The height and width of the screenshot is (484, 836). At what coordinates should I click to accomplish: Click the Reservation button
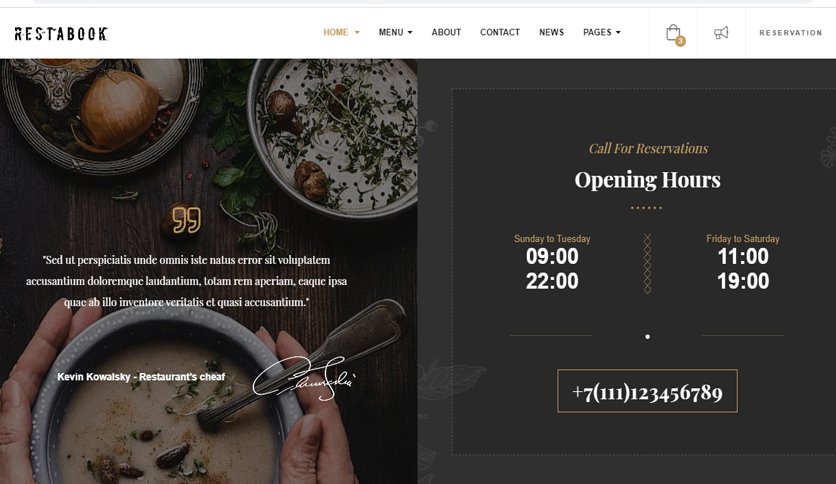(x=791, y=33)
